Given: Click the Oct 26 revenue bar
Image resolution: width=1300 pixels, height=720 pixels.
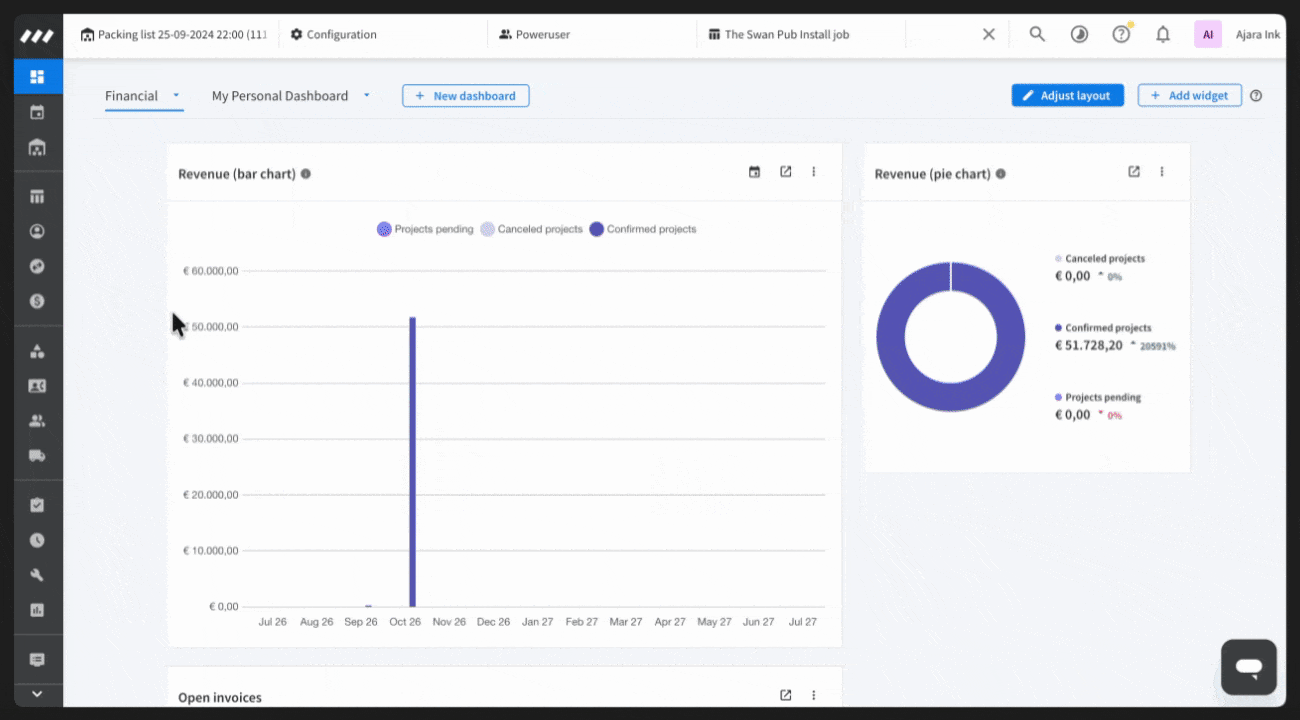Looking at the screenshot, I should 412,461.
